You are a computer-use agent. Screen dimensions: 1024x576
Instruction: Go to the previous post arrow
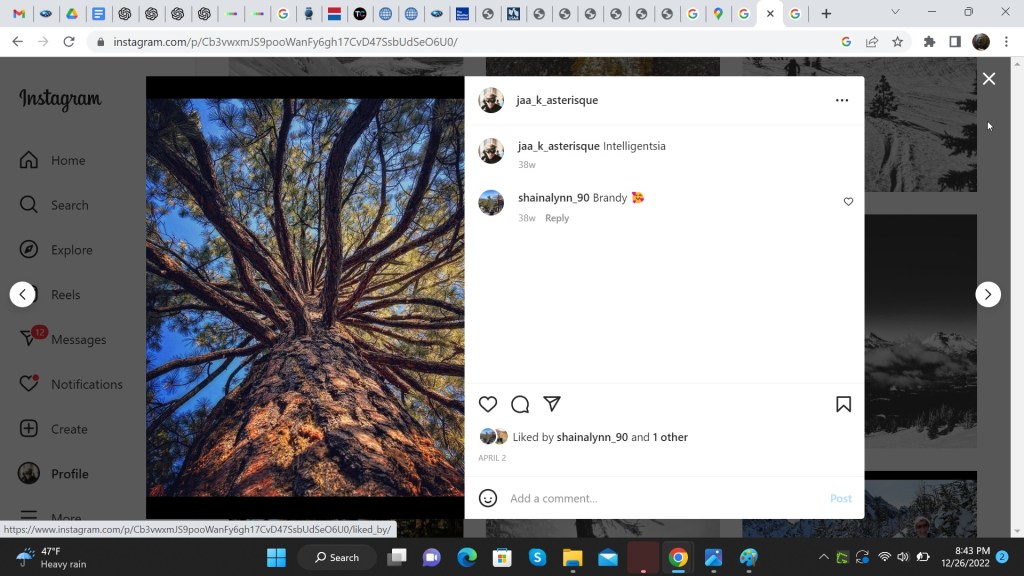23,294
